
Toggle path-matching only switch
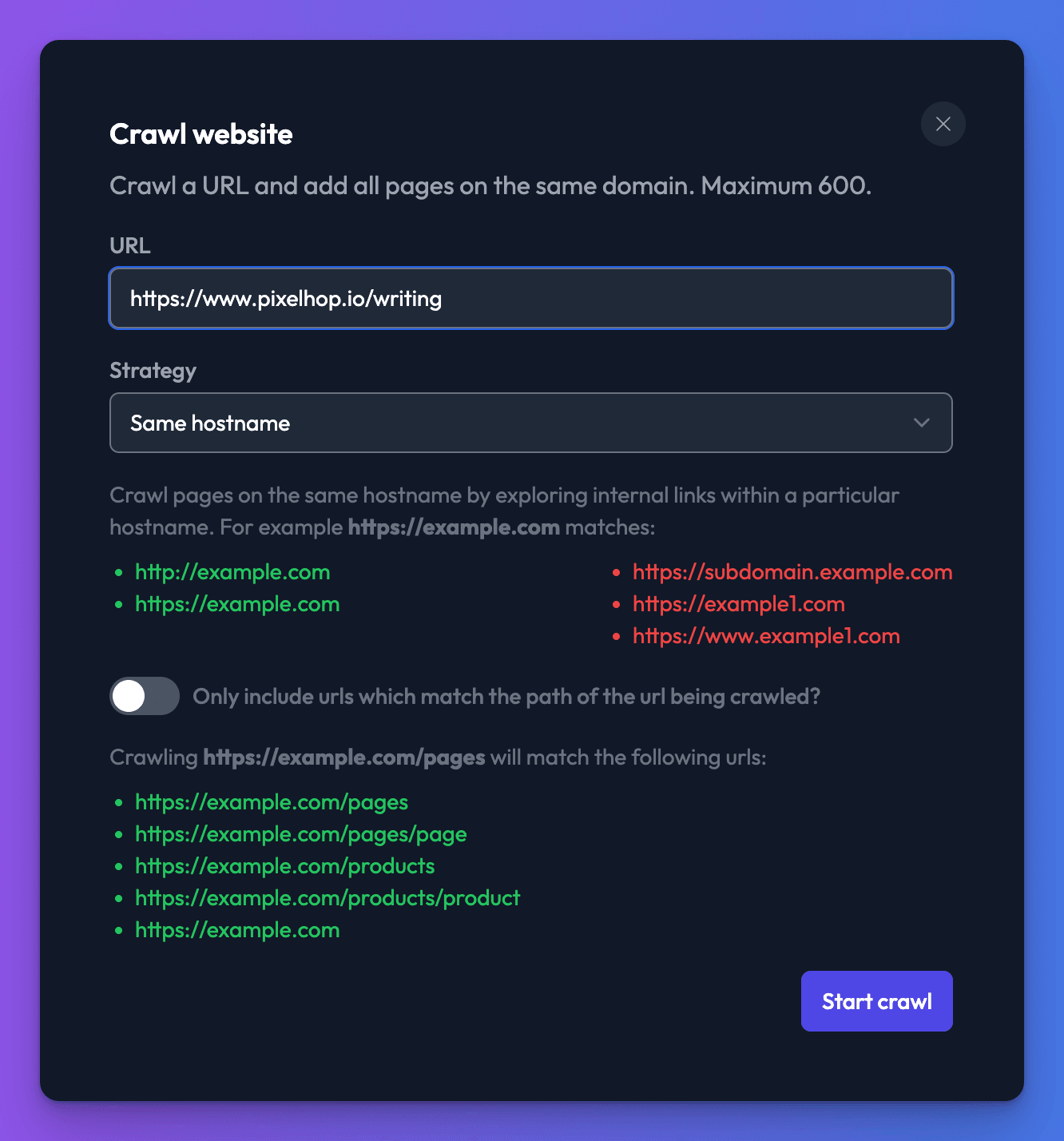[x=145, y=696]
